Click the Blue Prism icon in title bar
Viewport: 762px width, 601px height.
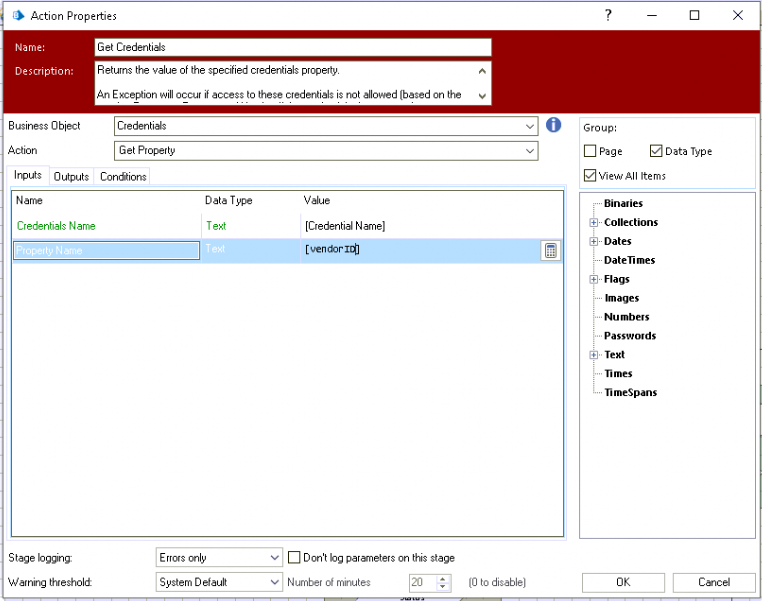(x=16, y=16)
